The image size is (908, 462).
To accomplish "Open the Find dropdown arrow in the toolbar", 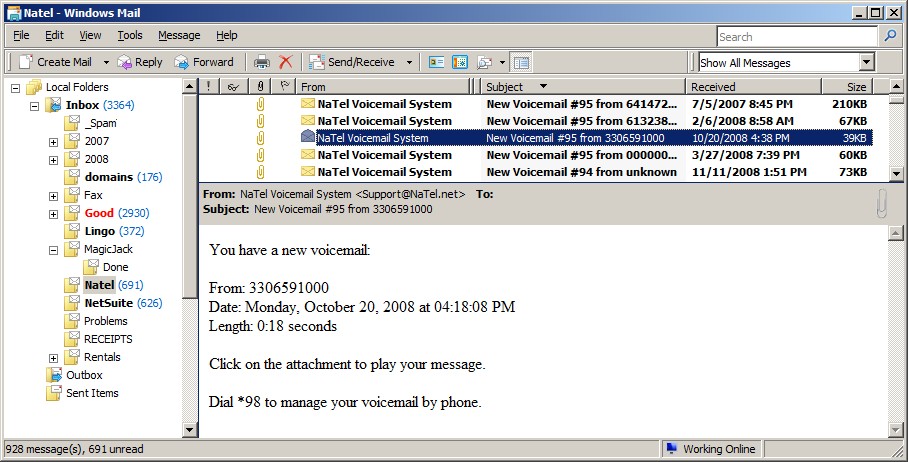I will tap(502, 63).
